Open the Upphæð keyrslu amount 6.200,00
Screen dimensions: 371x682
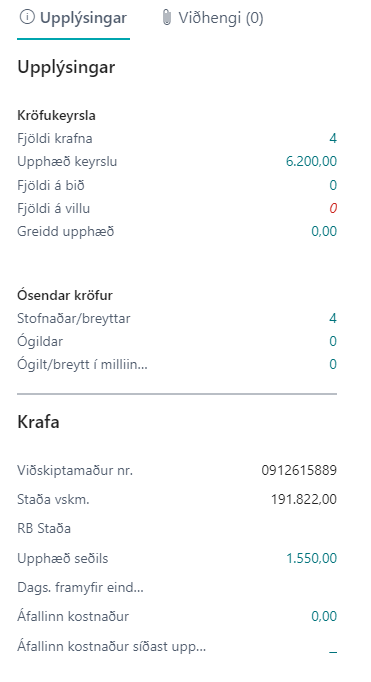pyautogui.click(x=311, y=162)
